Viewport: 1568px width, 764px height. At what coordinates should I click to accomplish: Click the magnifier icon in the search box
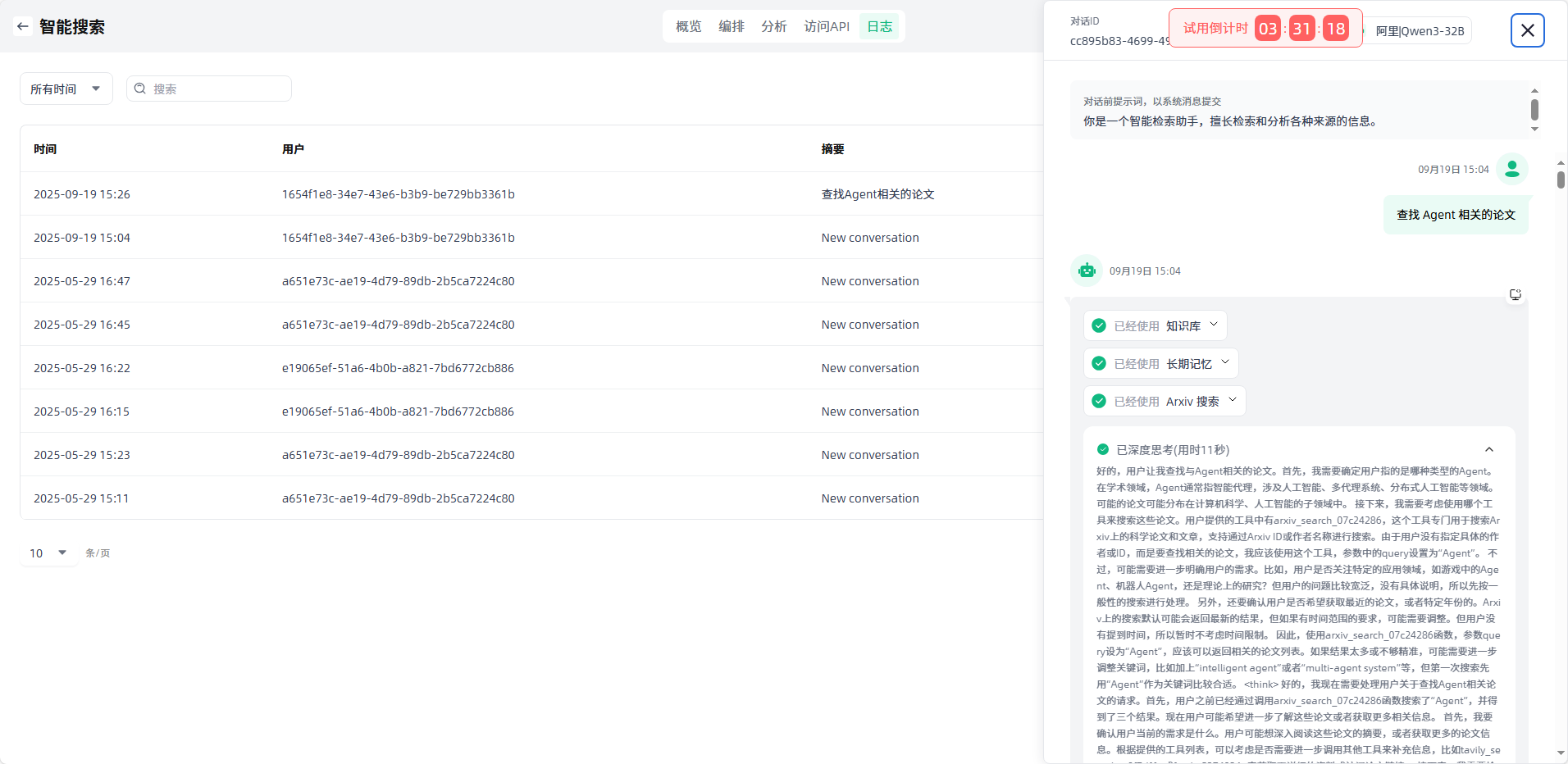pyautogui.click(x=140, y=89)
